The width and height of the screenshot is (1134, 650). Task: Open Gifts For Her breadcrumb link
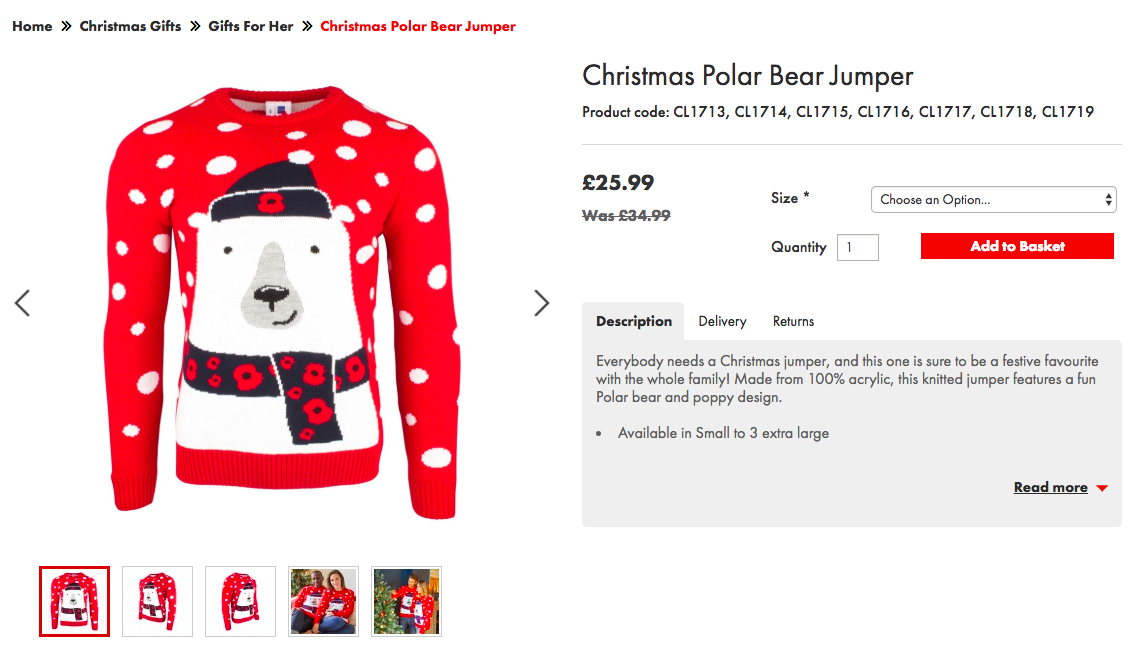point(251,26)
